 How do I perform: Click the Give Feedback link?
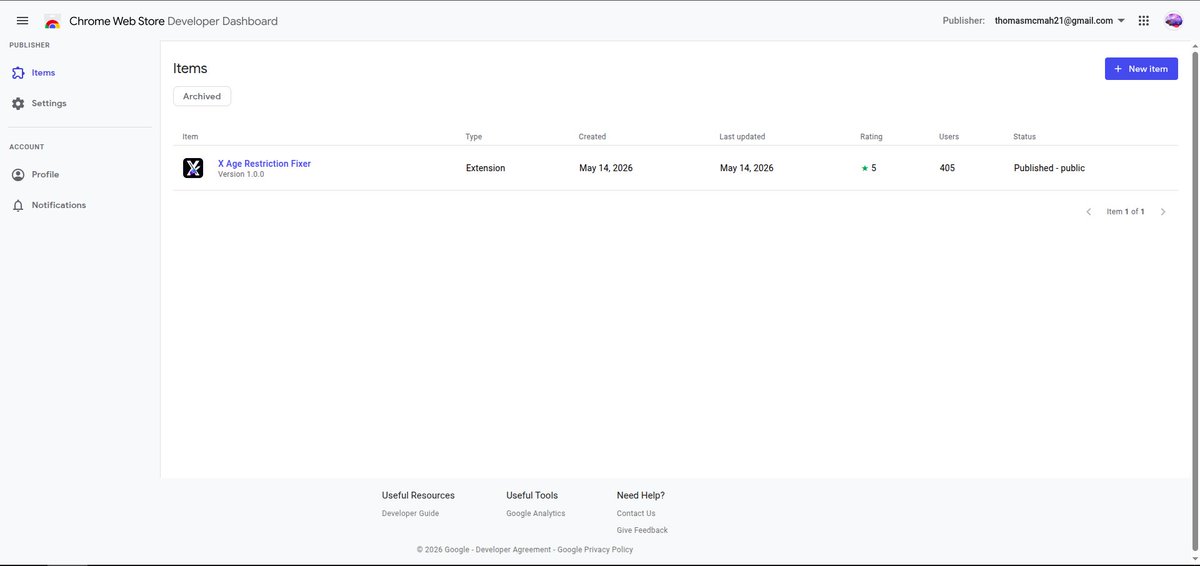click(642, 530)
